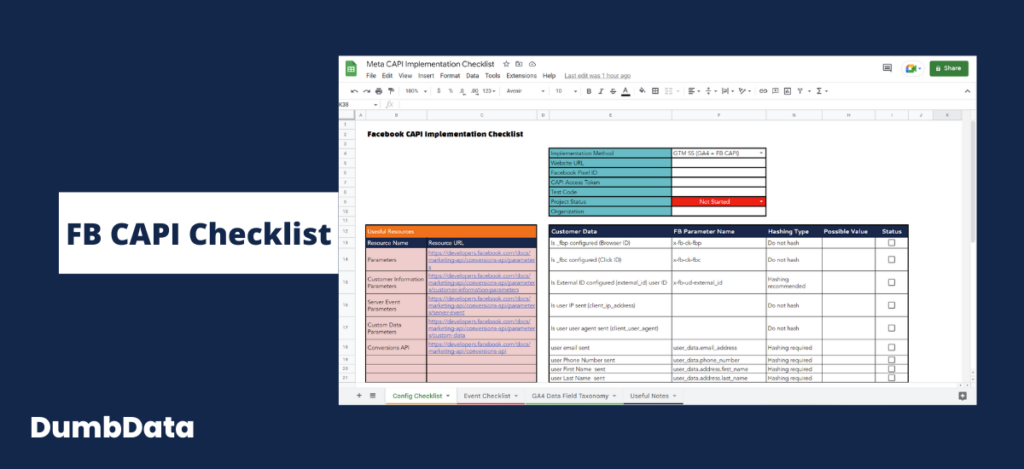Image resolution: width=1024 pixels, height=469 pixels.
Task: Open the Functions sigma menu
Action: pos(822,91)
